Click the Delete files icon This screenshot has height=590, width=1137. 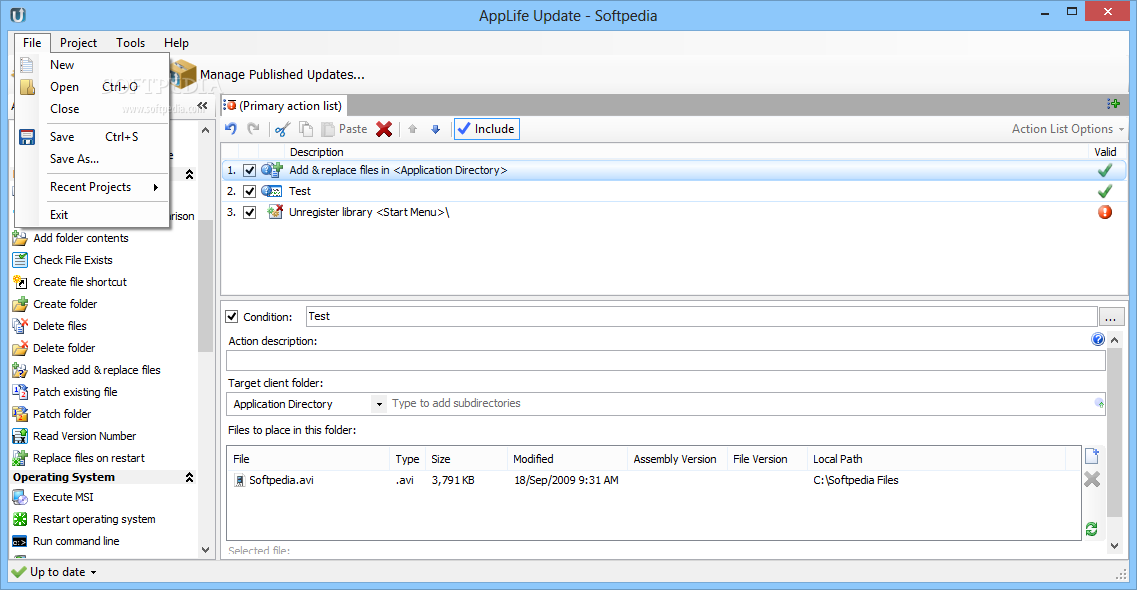click(20, 325)
